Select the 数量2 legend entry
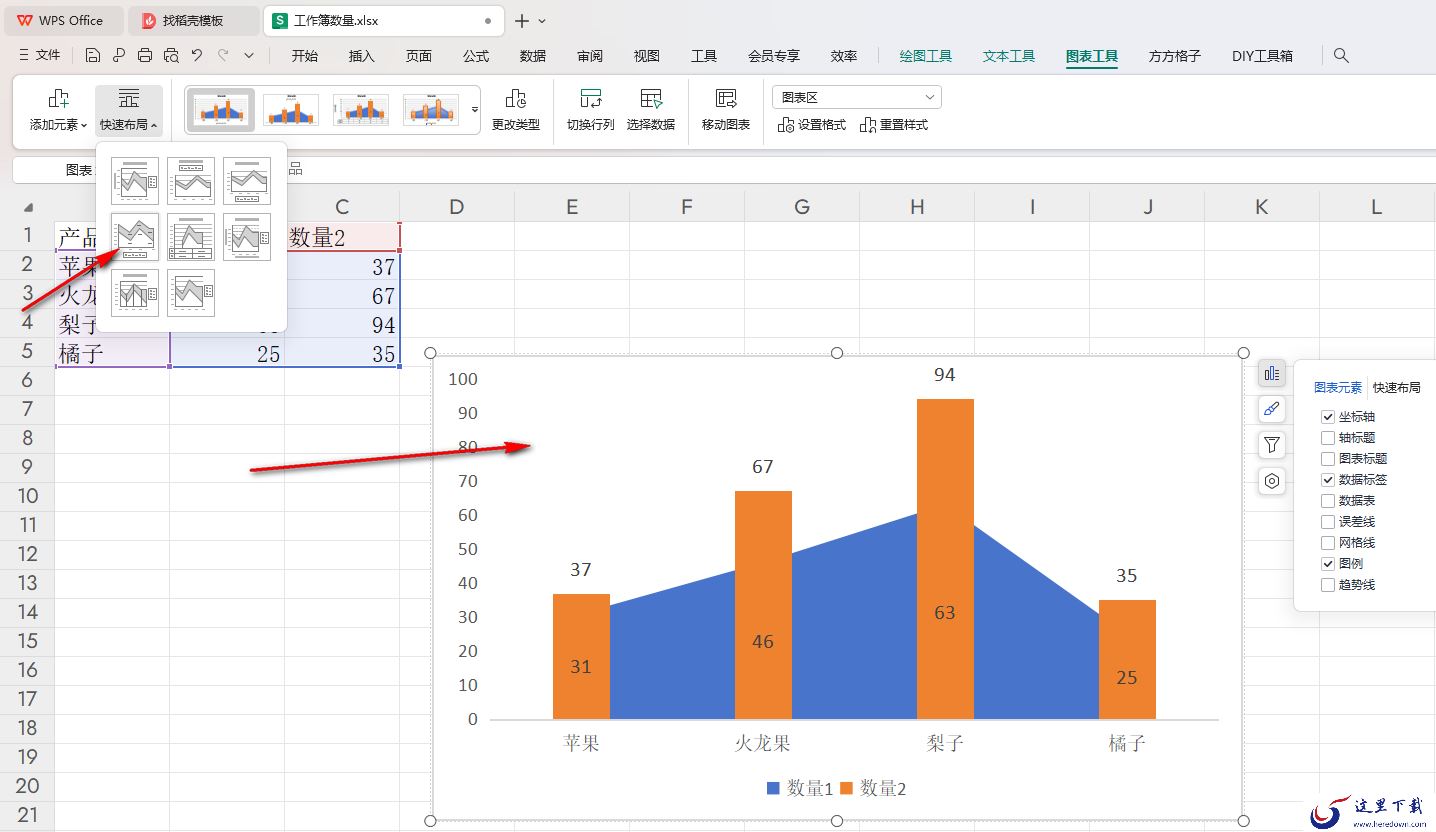Image resolution: width=1436 pixels, height=832 pixels. click(873, 788)
